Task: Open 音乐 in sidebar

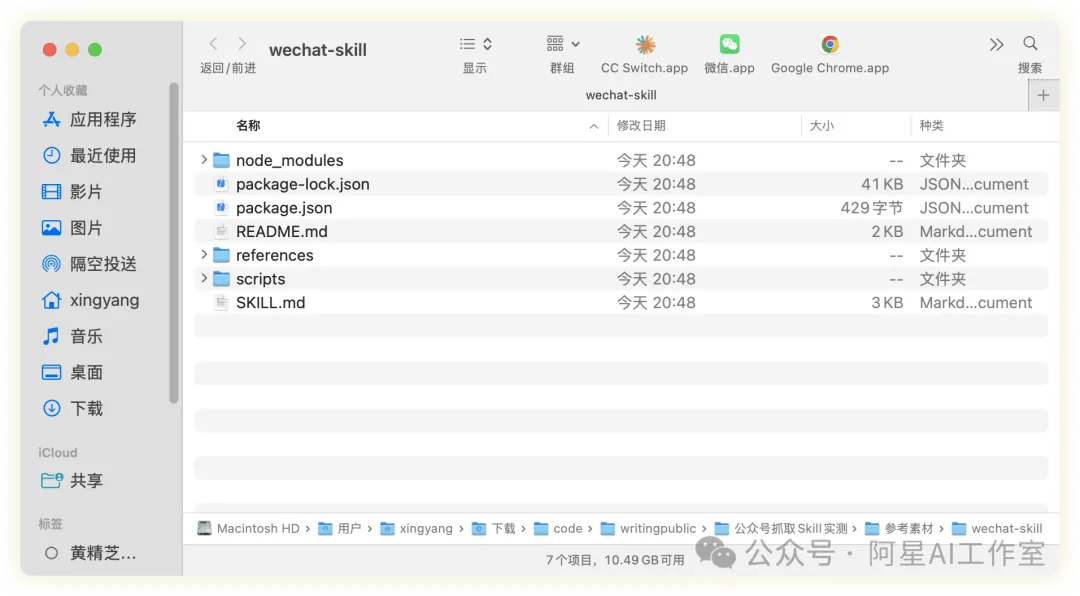Action: (72, 336)
